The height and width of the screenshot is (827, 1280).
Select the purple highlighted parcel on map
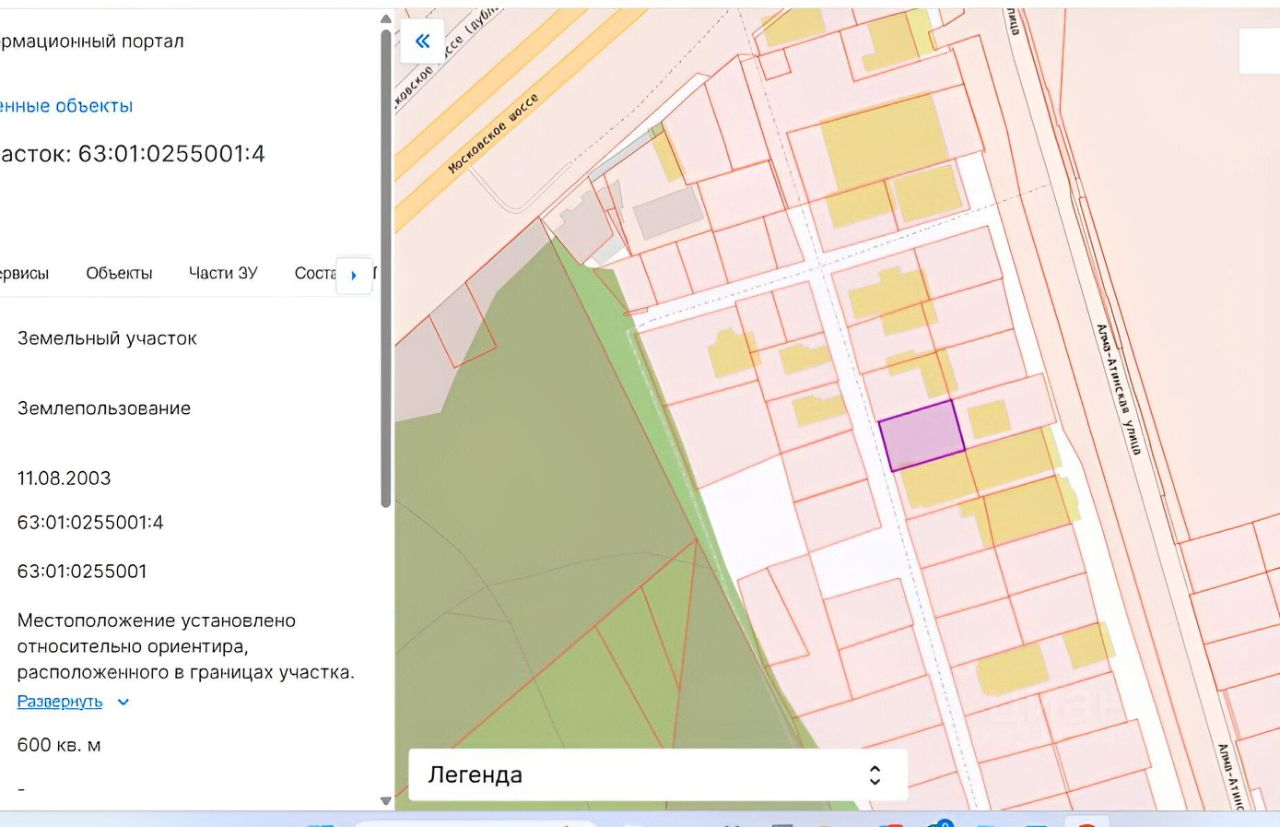coord(921,435)
